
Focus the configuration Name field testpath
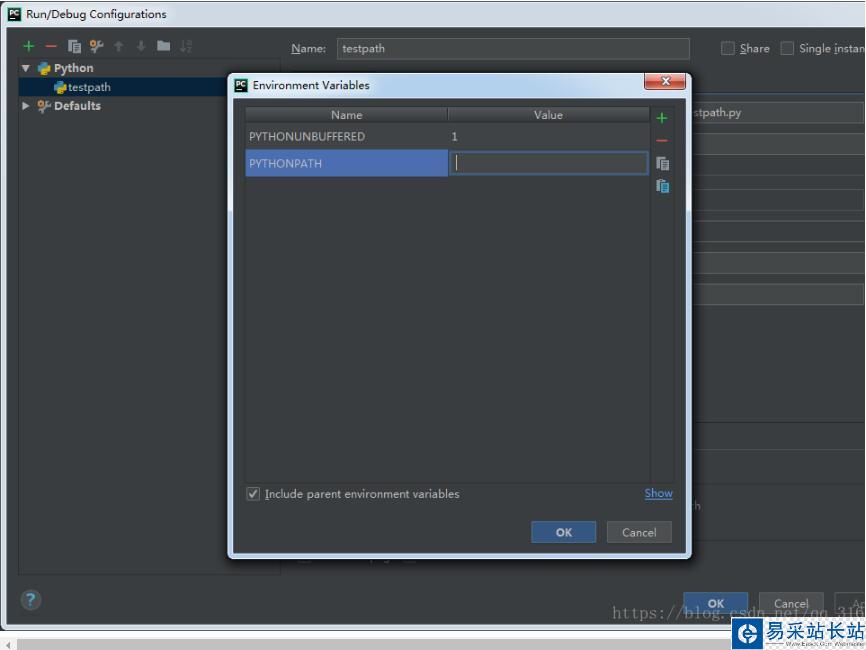513,49
